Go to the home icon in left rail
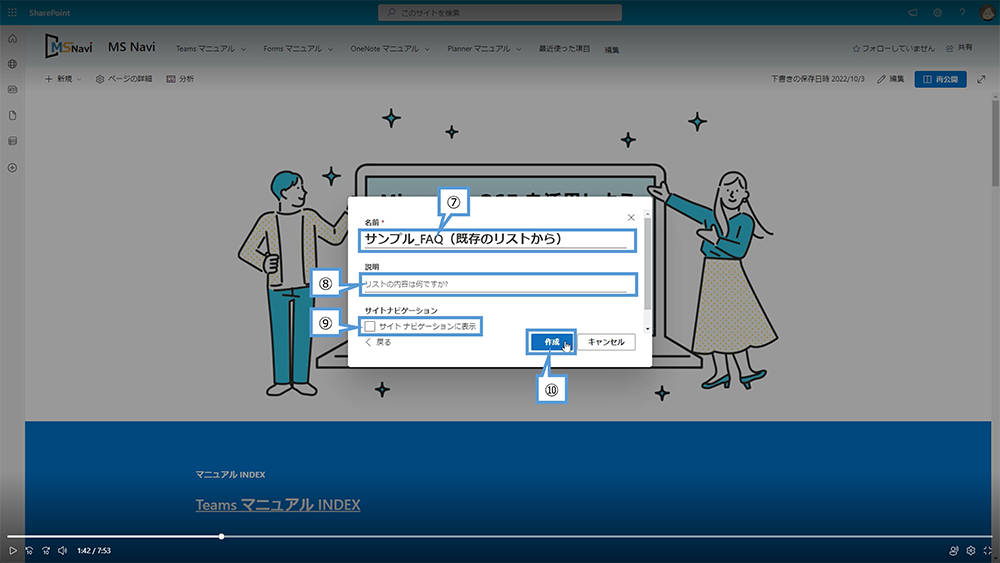Screen dimensions: 1000x563 point(12,39)
